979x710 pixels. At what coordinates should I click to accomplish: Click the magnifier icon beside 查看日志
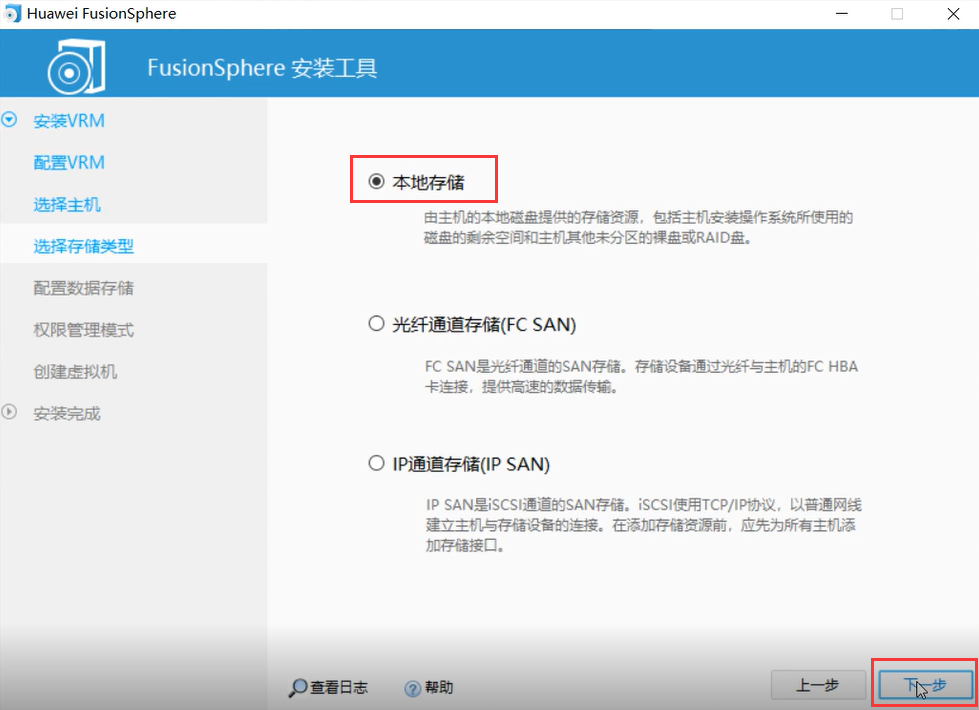coord(298,688)
